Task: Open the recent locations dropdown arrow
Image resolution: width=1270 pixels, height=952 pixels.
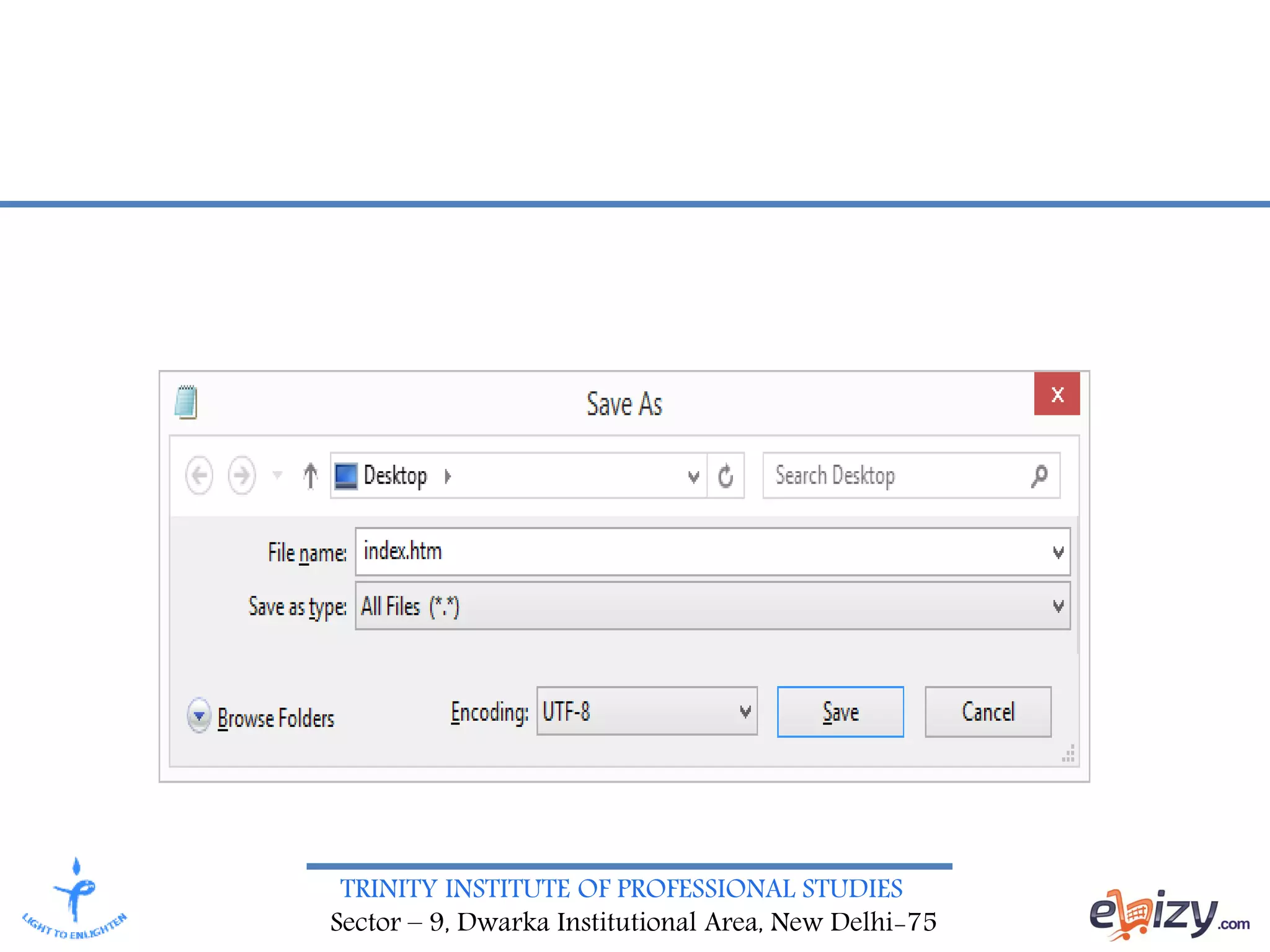Action: pos(277,475)
